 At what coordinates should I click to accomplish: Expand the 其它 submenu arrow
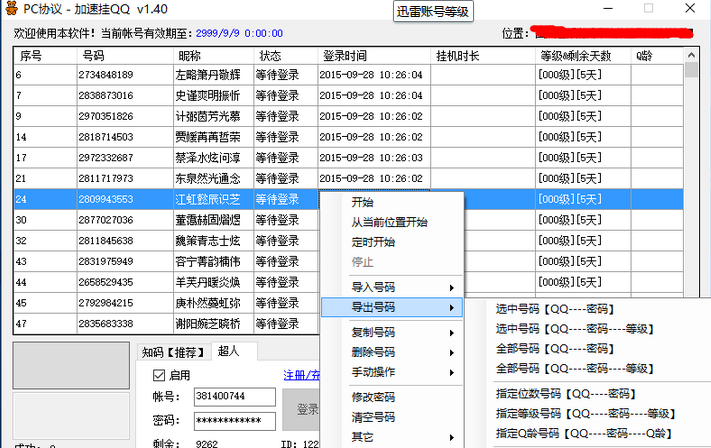[452, 438]
